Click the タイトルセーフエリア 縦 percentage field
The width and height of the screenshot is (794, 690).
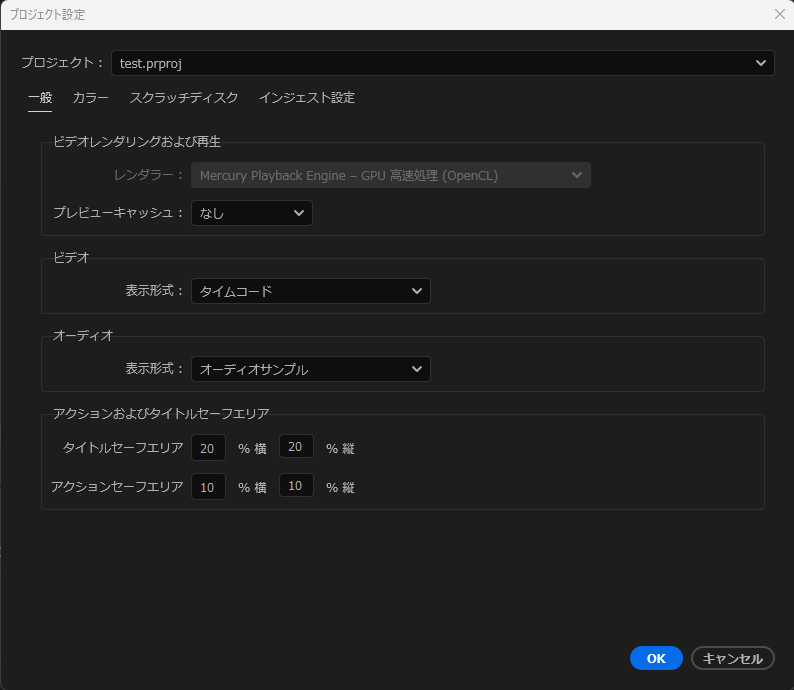[296, 447]
